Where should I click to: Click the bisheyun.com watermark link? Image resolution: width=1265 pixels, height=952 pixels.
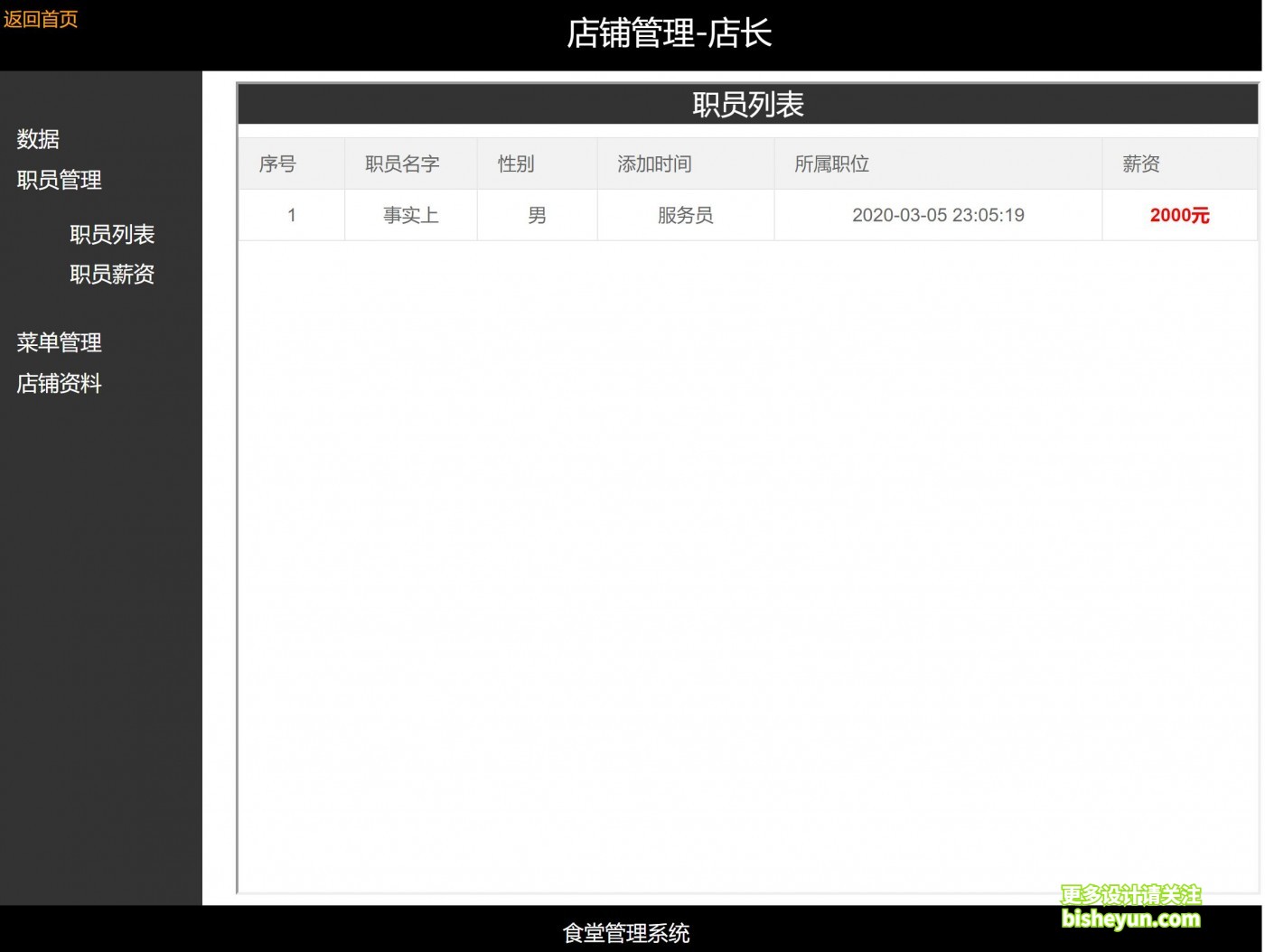point(1130,919)
